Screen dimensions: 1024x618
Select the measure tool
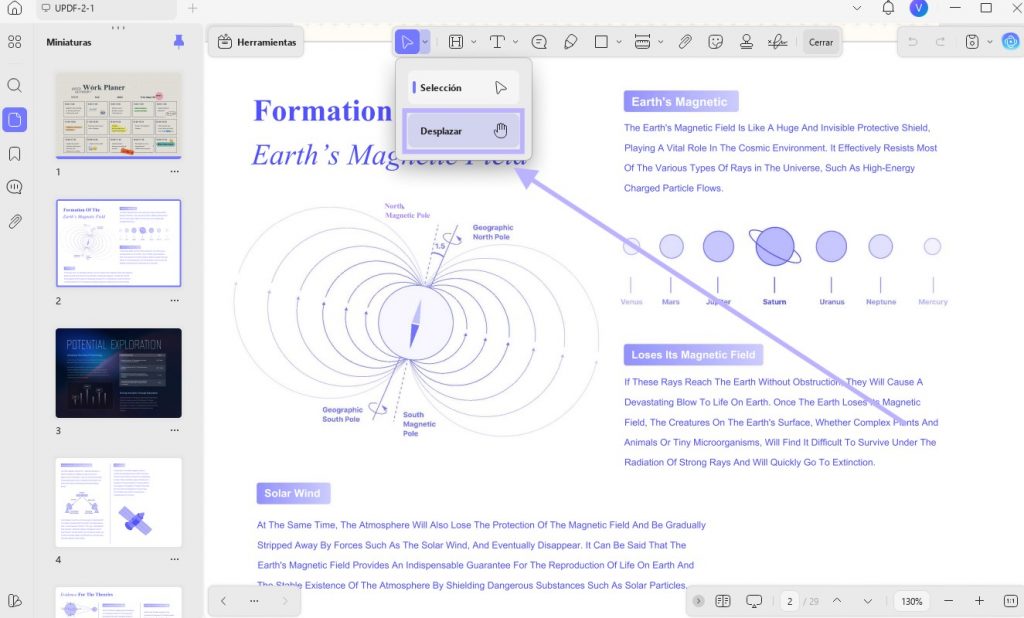point(643,42)
